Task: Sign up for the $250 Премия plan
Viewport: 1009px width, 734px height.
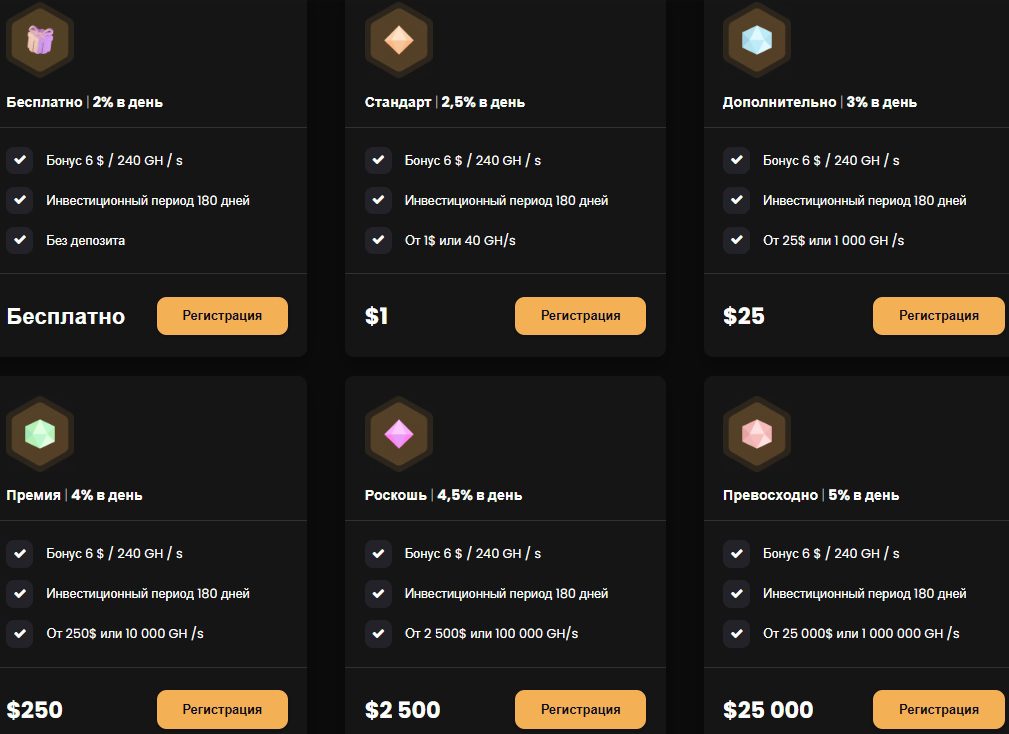Action: [x=222, y=709]
